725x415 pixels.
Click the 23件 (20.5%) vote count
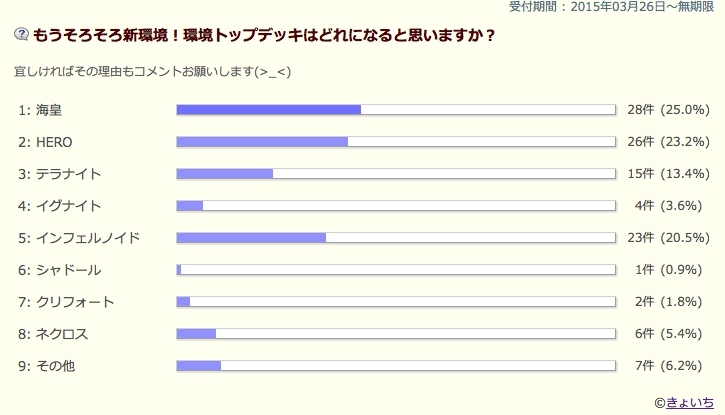click(668, 238)
